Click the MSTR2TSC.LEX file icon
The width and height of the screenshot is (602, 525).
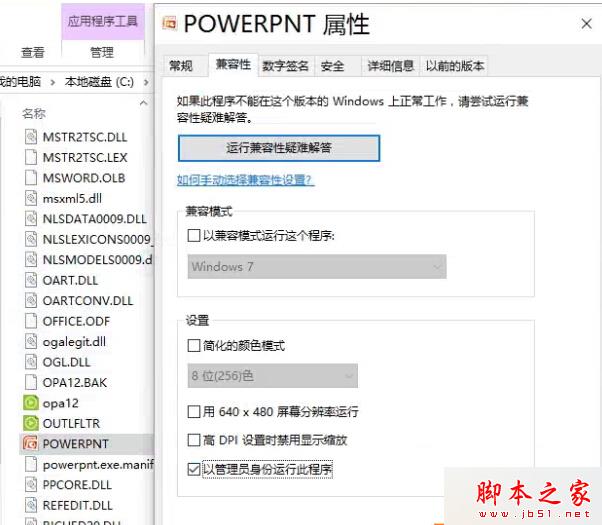tap(31, 157)
